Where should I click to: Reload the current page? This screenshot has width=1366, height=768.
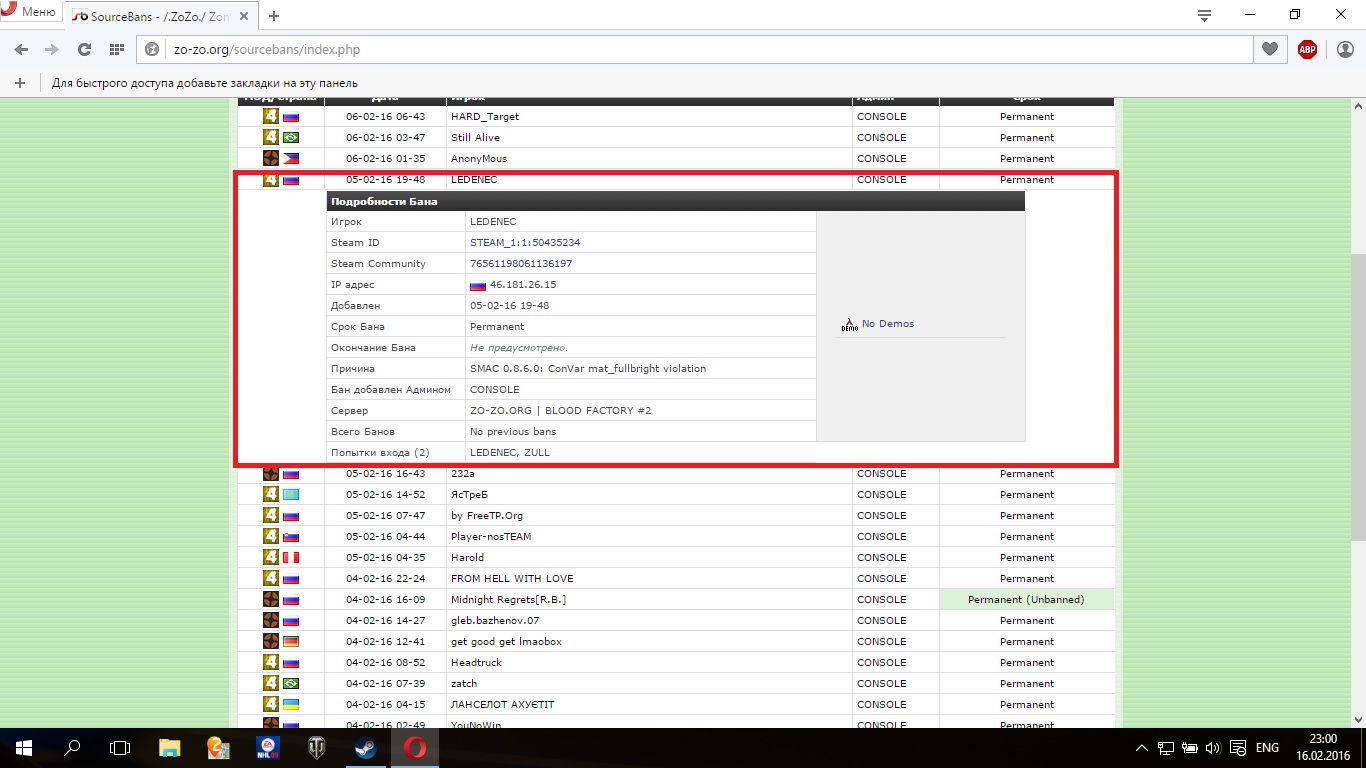[85, 49]
